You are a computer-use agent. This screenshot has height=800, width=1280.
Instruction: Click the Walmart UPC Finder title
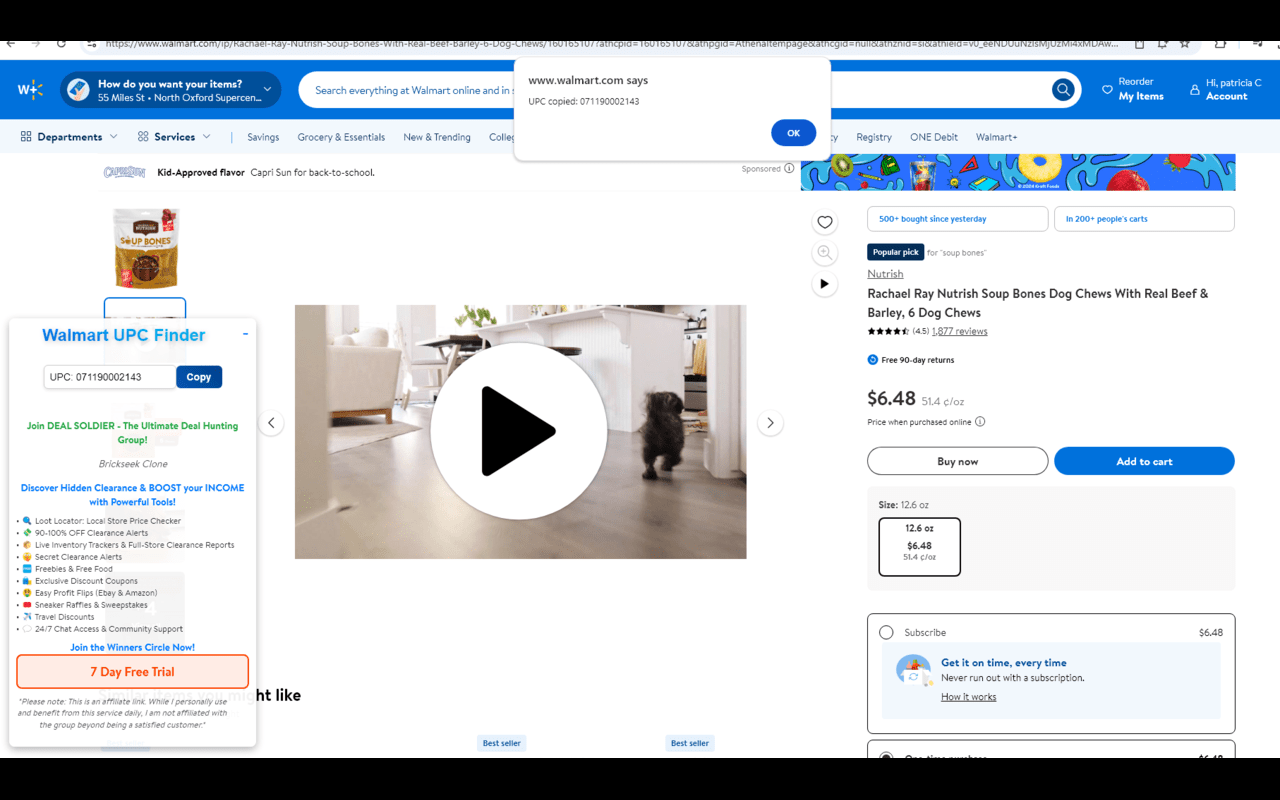point(124,335)
